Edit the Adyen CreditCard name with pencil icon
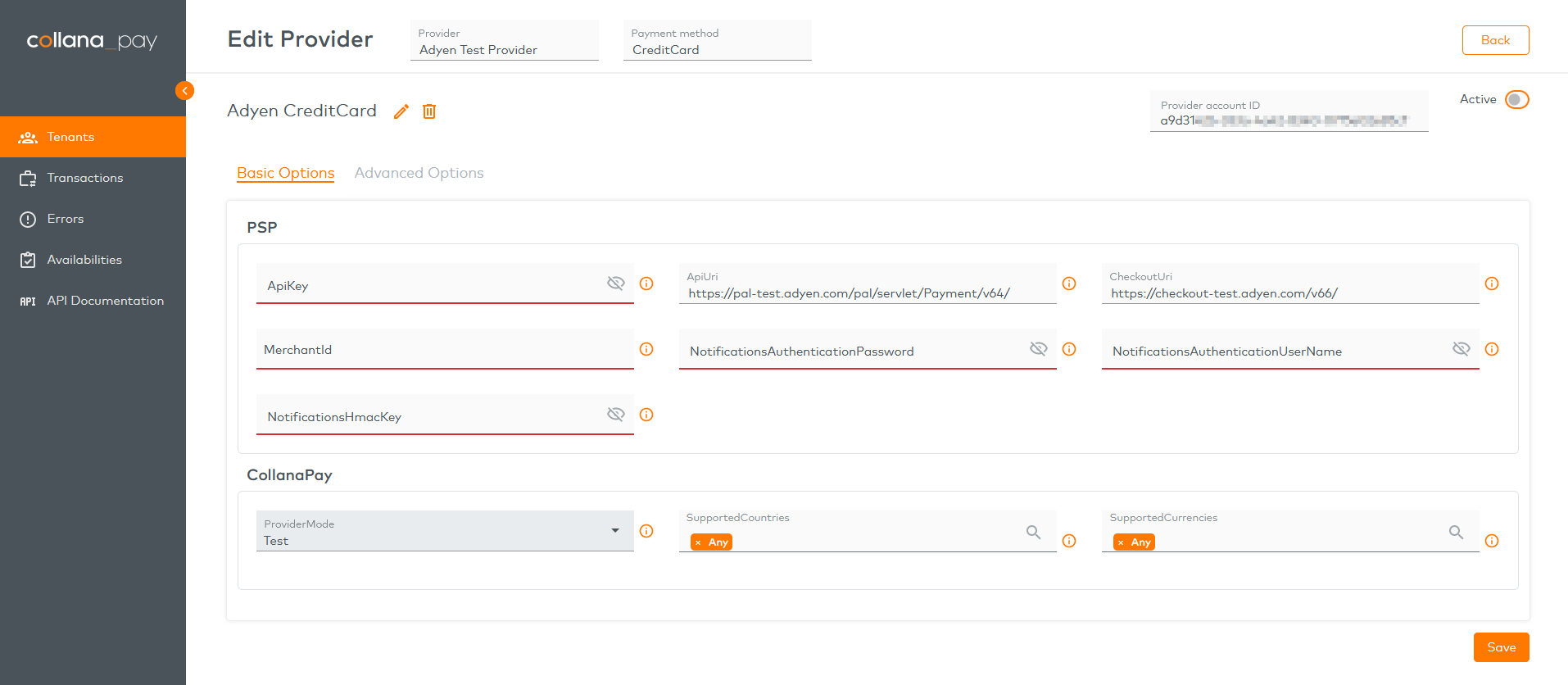This screenshot has height=685, width=1568. click(401, 111)
